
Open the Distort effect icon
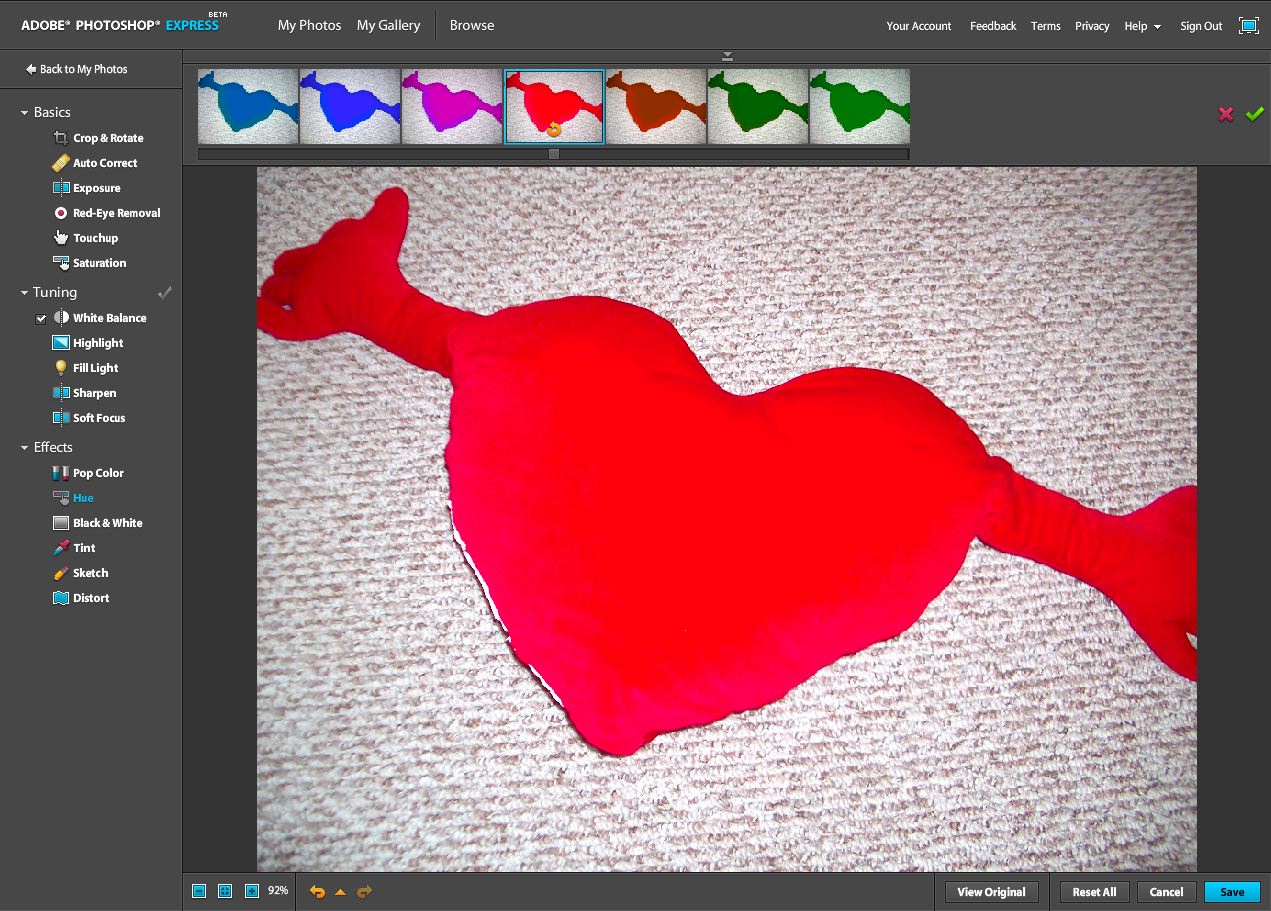click(60, 598)
